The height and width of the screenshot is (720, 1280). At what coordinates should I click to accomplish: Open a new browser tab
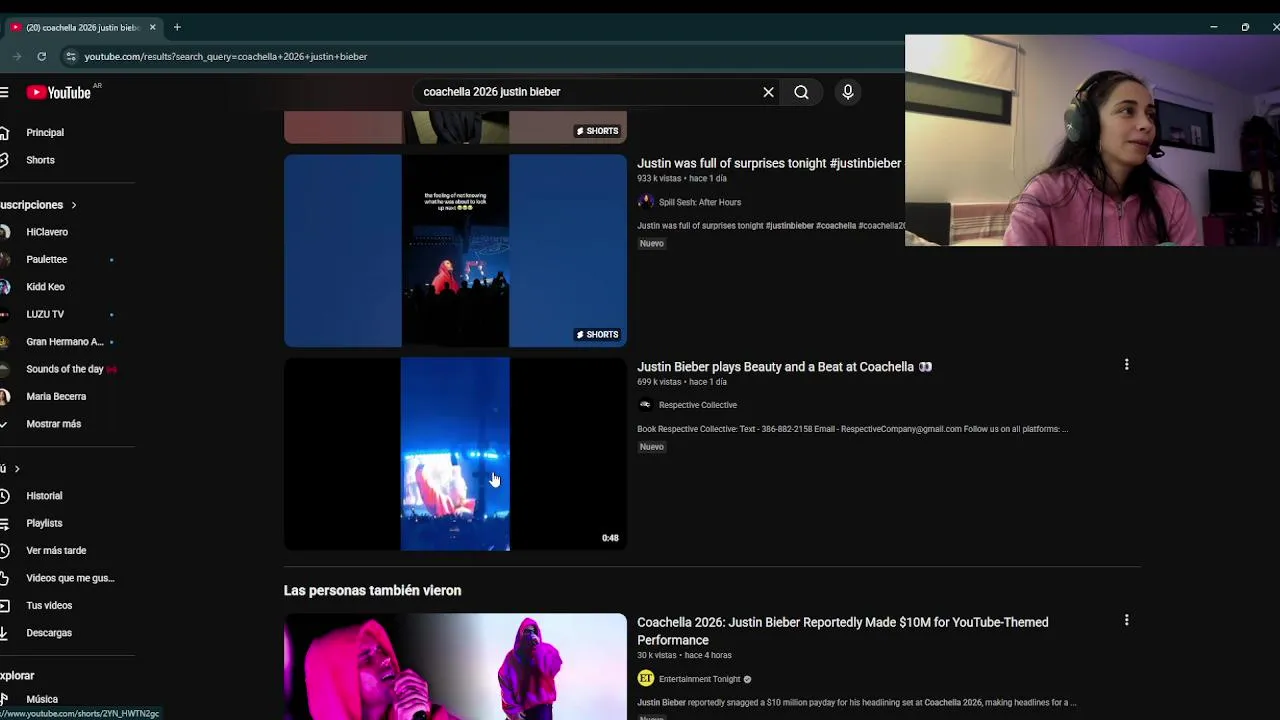pyautogui.click(x=177, y=27)
